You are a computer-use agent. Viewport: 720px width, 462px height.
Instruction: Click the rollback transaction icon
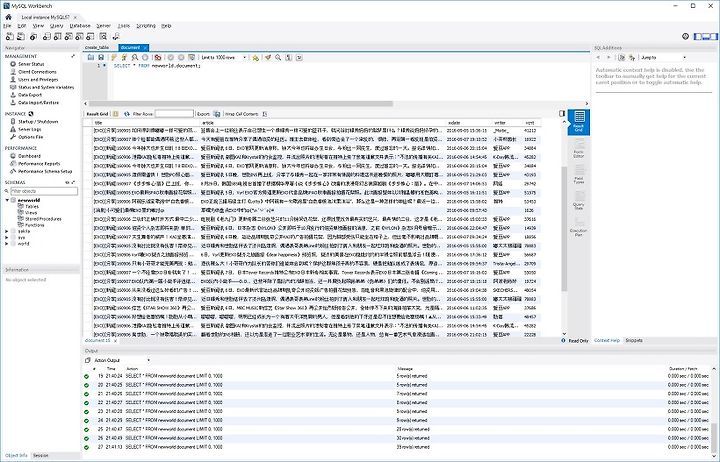coord(181,57)
